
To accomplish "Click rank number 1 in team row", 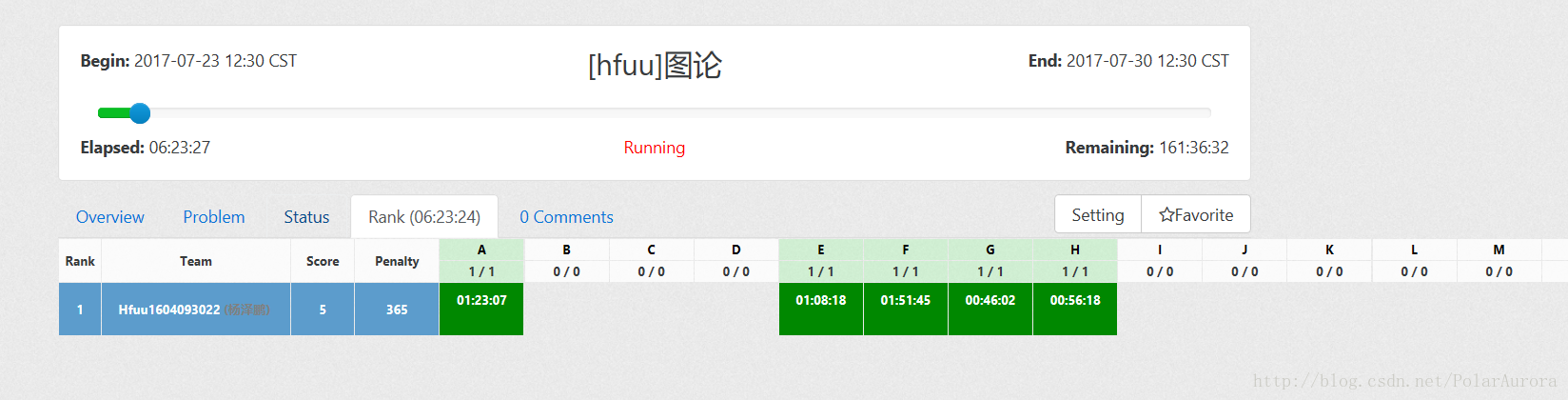I will click(80, 310).
